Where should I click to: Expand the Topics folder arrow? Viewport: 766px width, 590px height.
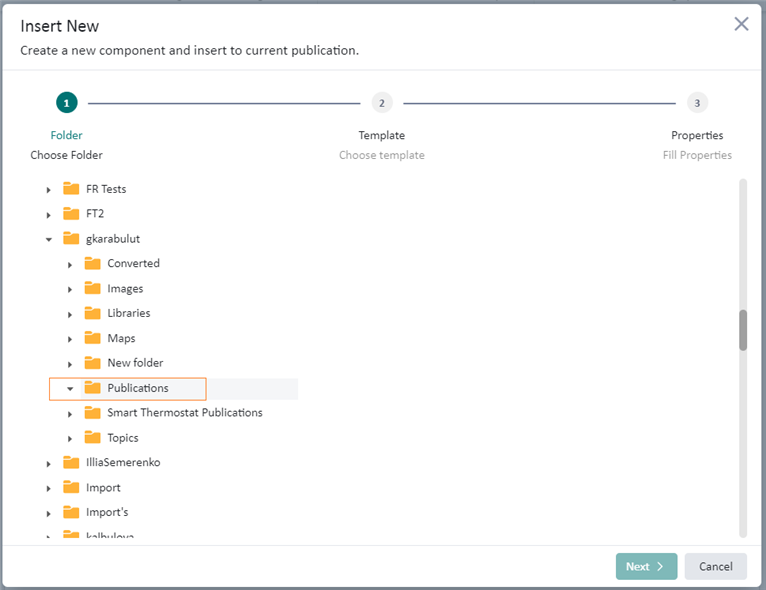point(70,439)
